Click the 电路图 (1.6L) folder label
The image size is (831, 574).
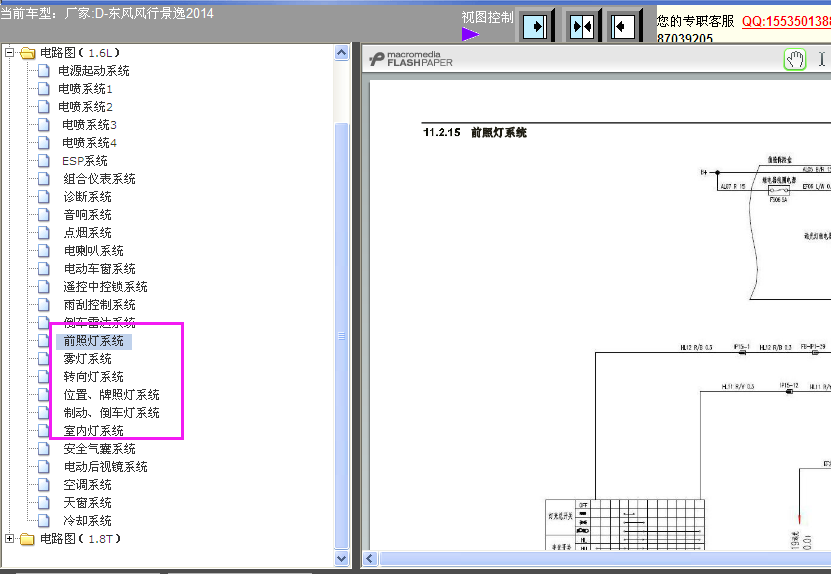pos(80,53)
